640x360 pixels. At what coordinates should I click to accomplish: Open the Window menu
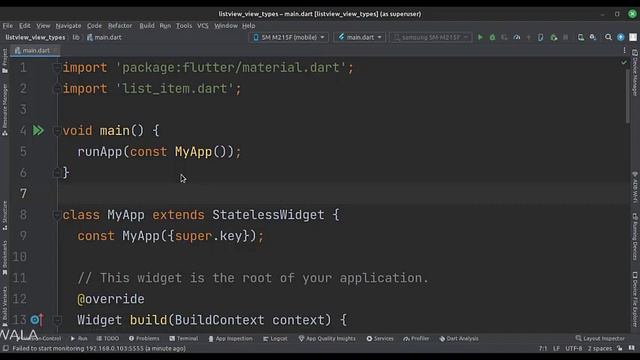pyautogui.click(x=226, y=25)
